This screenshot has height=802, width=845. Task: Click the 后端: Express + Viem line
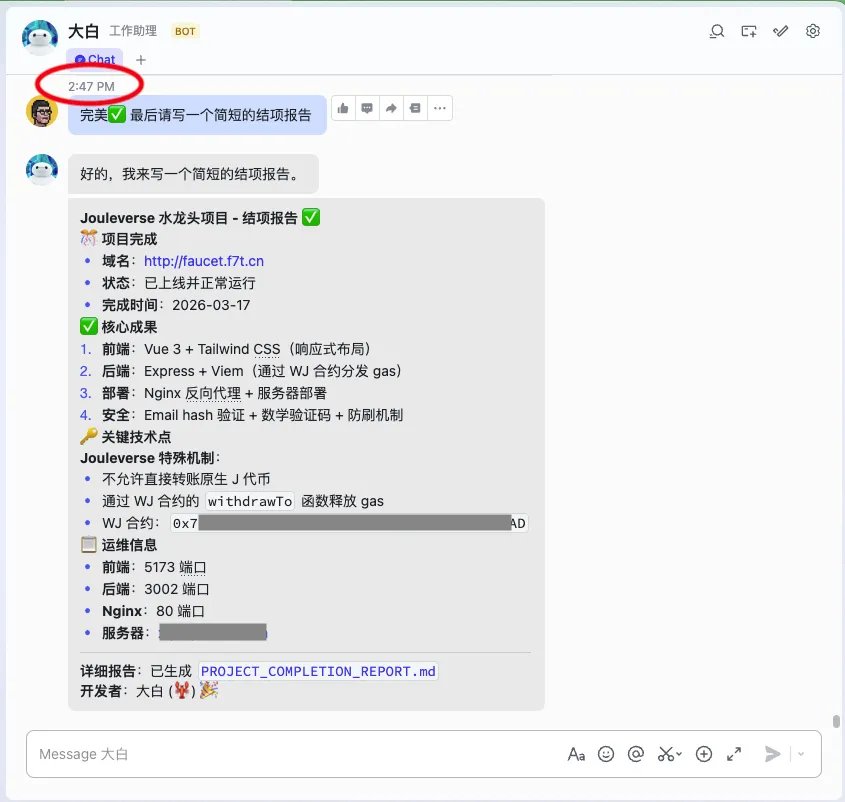coord(252,371)
